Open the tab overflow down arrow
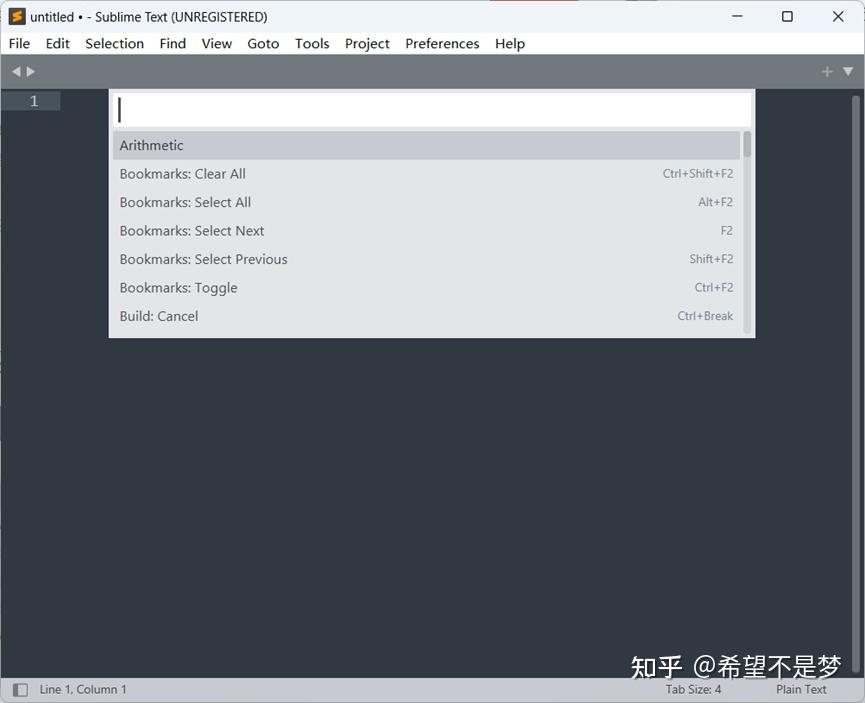This screenshot has width=865, height=703. point(848,70)
